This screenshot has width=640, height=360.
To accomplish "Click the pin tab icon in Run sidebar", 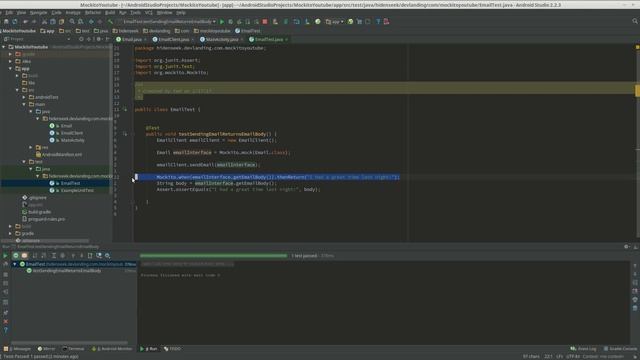I will [x=5, y=313].
